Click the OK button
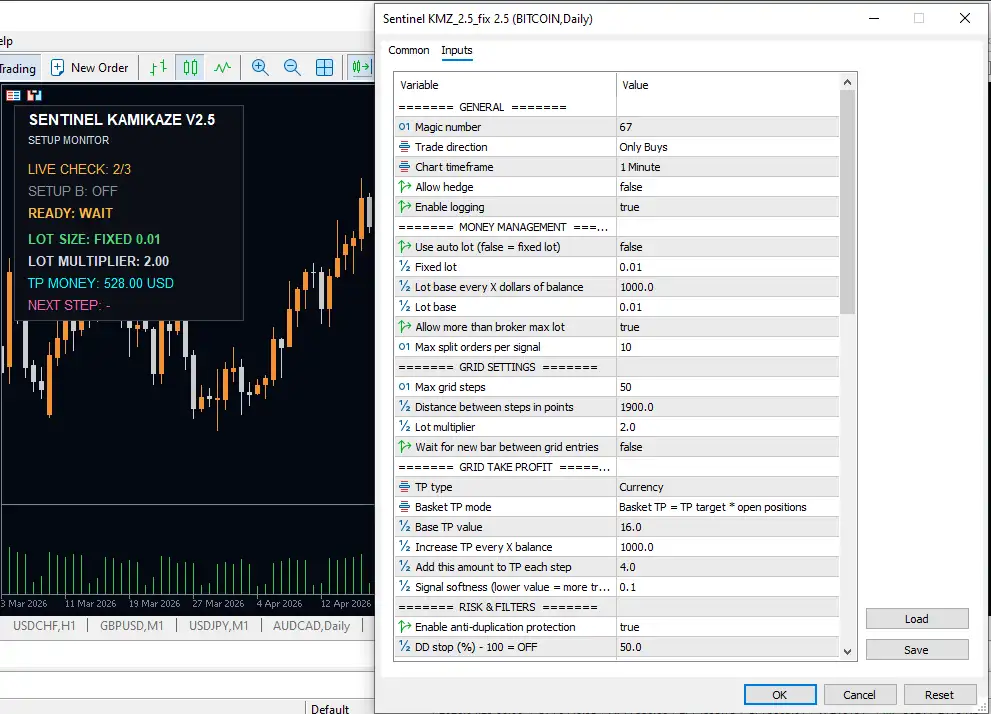Screen dimensions: 991x714 click(780, 694)
